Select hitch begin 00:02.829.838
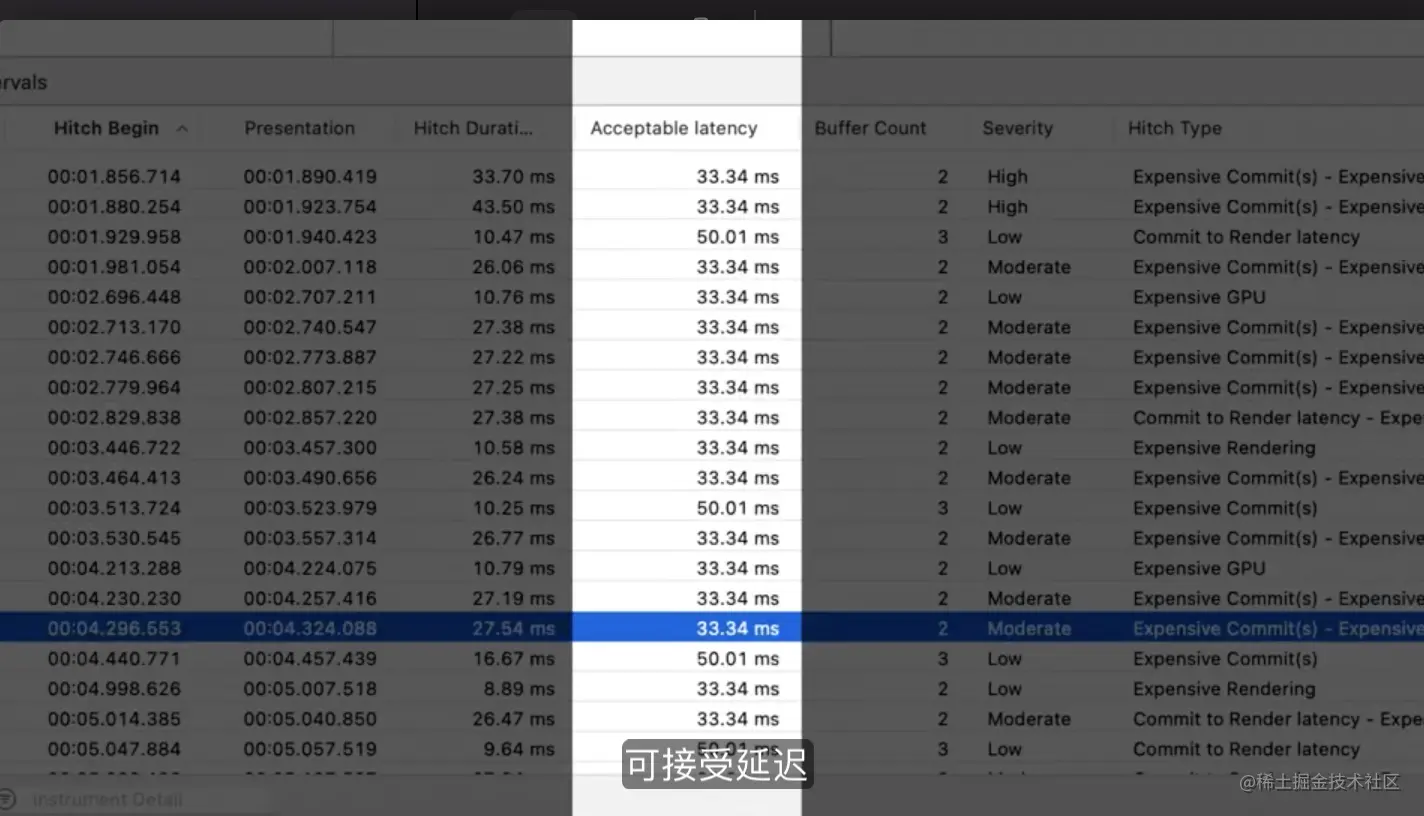 (x=114, y=417)
